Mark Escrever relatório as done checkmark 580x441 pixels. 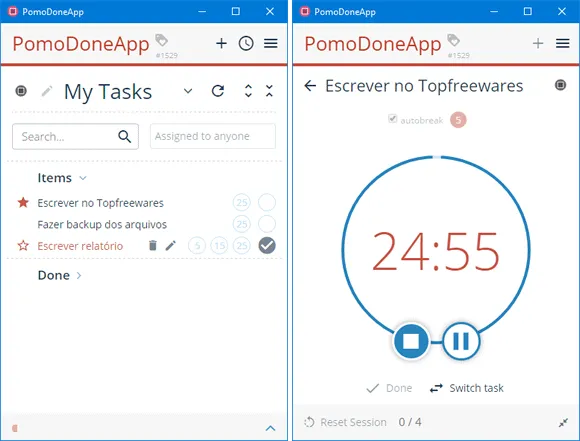(x=267, y=245)
